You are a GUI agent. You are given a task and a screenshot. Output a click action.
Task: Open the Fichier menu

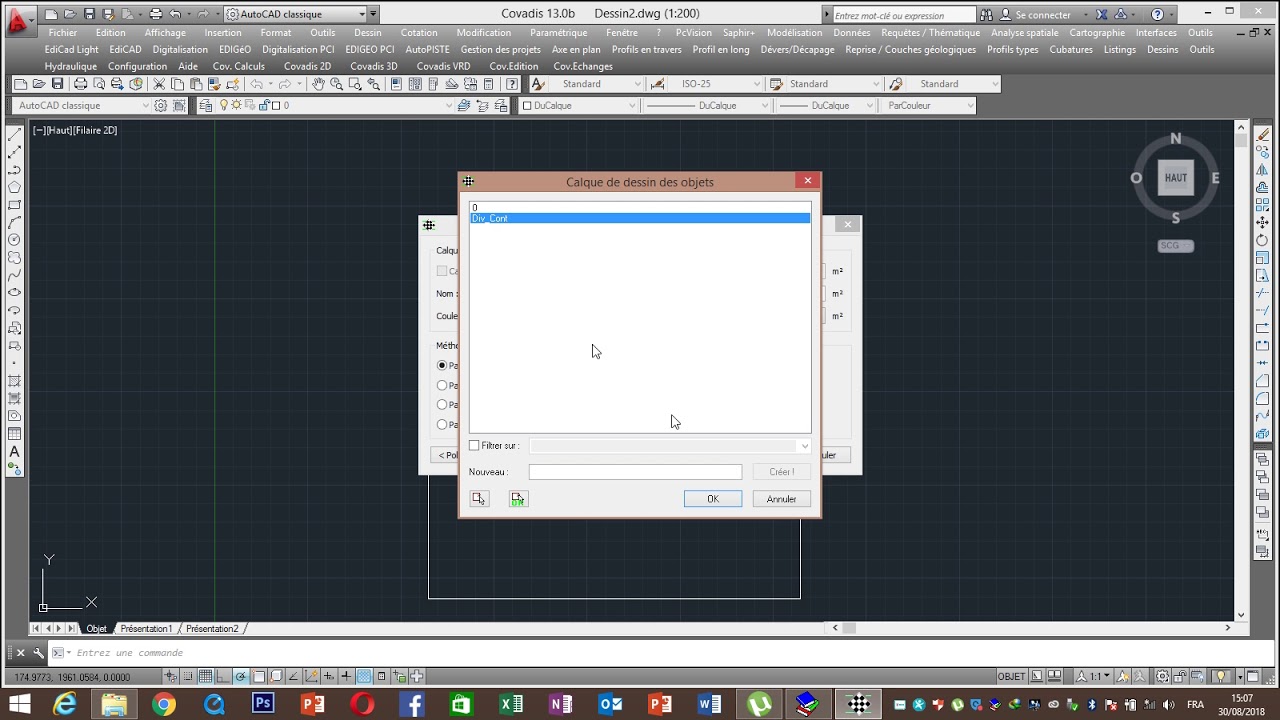click(62, 32)
